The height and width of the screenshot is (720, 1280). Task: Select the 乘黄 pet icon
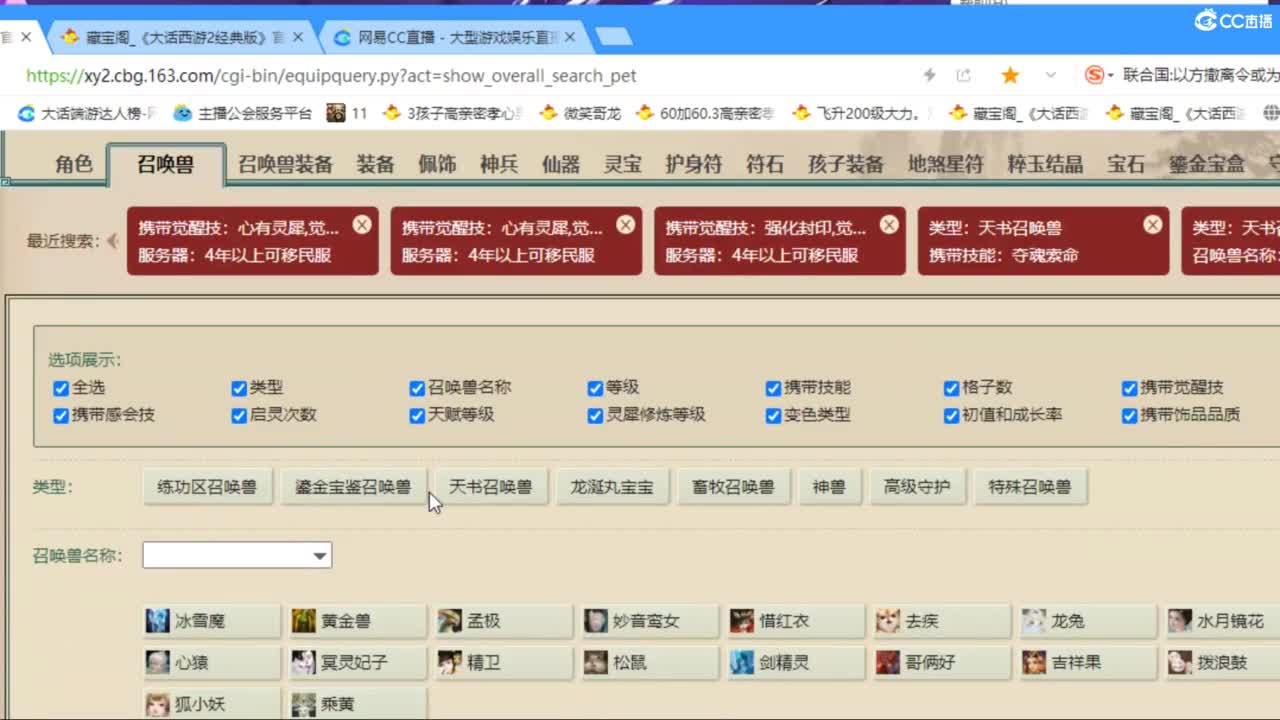click(303, 704)
